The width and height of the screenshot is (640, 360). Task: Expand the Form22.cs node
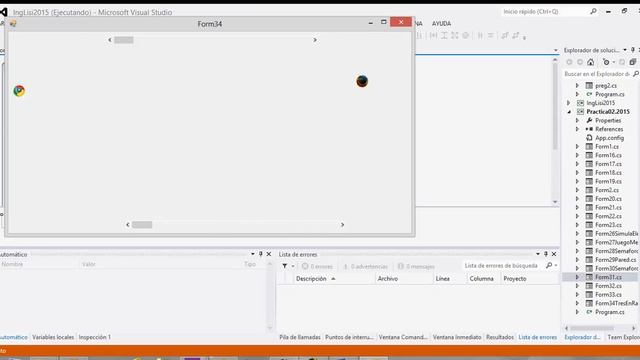click(577, 216)
